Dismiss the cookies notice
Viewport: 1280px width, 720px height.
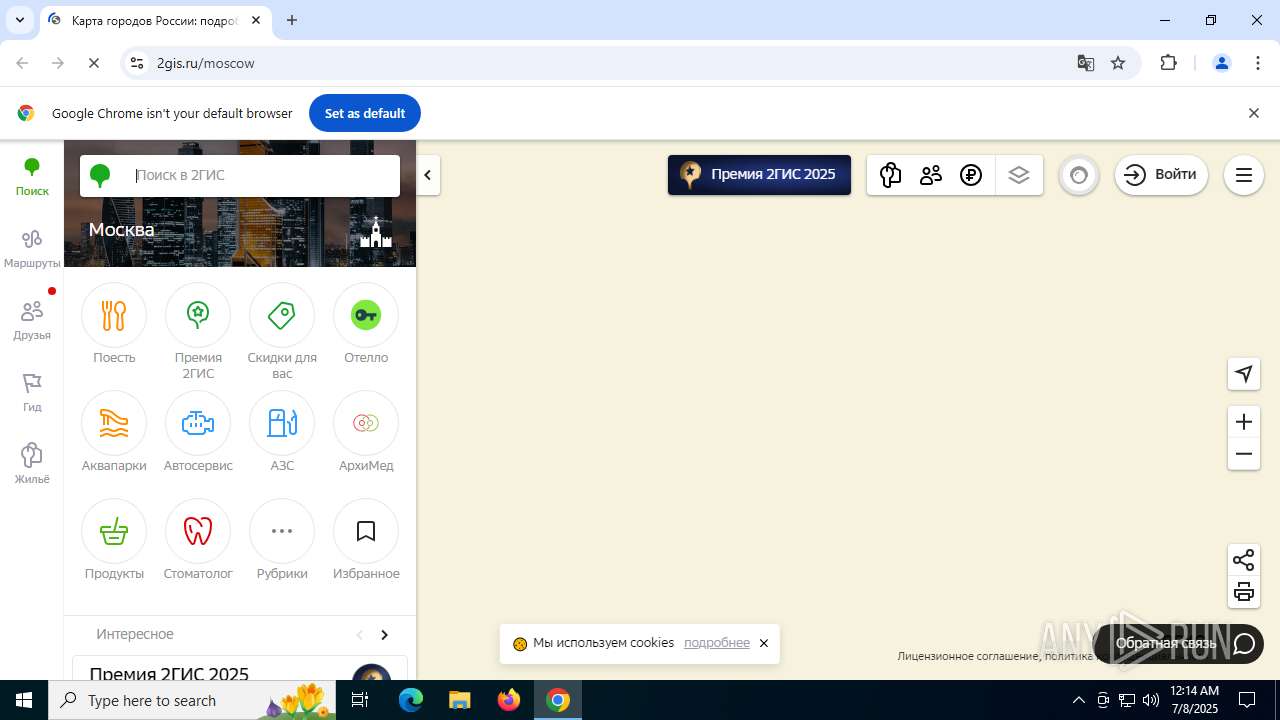[x=764, y=643]
